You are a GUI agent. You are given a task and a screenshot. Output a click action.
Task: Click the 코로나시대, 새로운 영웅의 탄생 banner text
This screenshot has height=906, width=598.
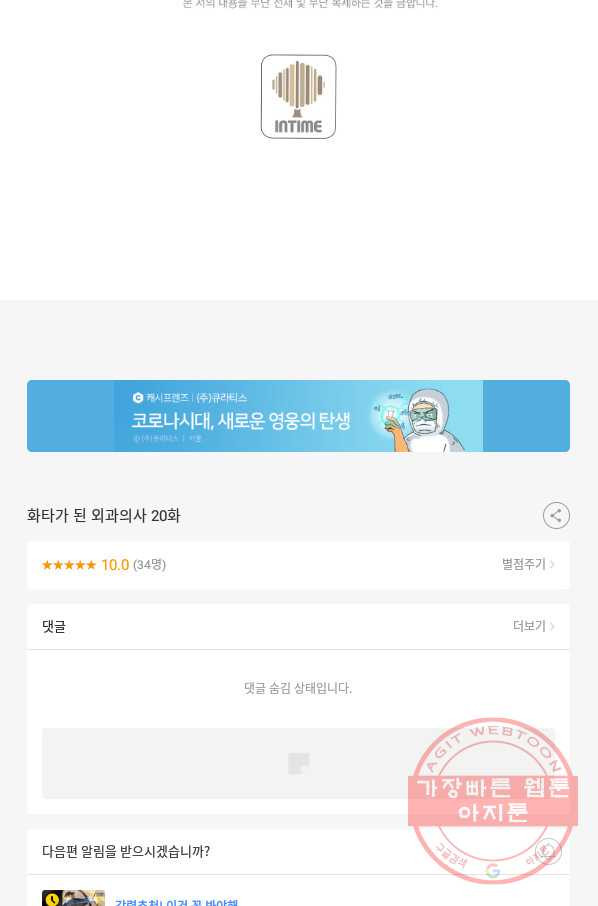(241, 421)
